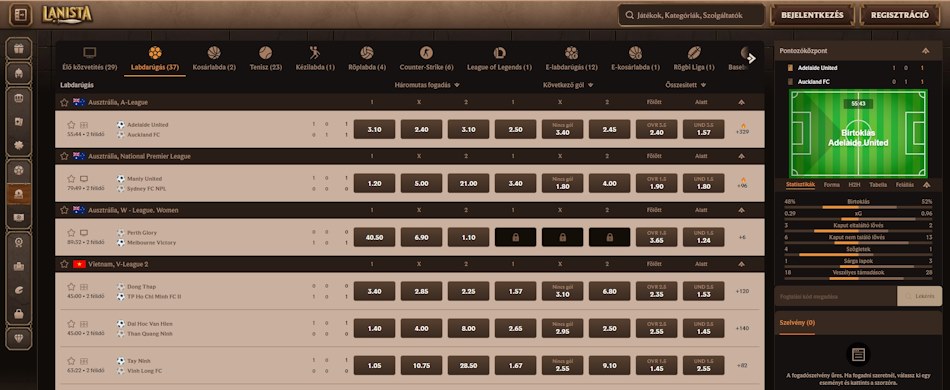Favorite the Adelaide United match star
950x390 pixels.
point(71,125)
